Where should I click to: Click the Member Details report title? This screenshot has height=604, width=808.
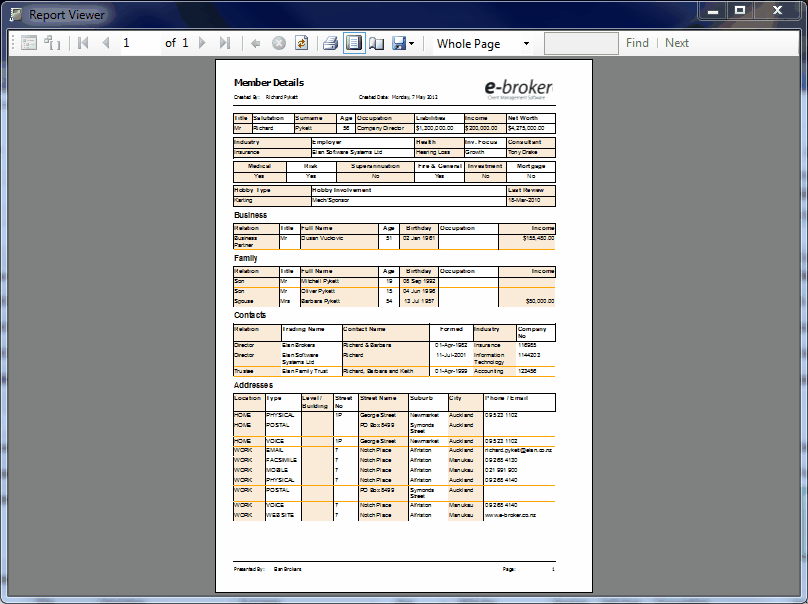pos(269,82)
